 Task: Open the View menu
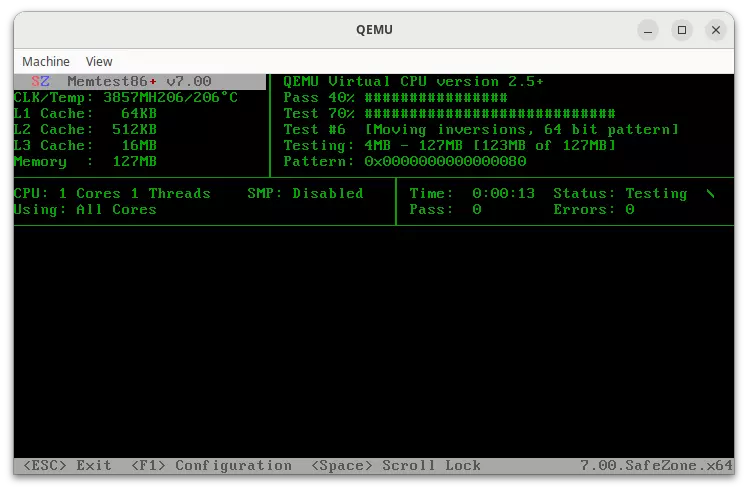99,61
